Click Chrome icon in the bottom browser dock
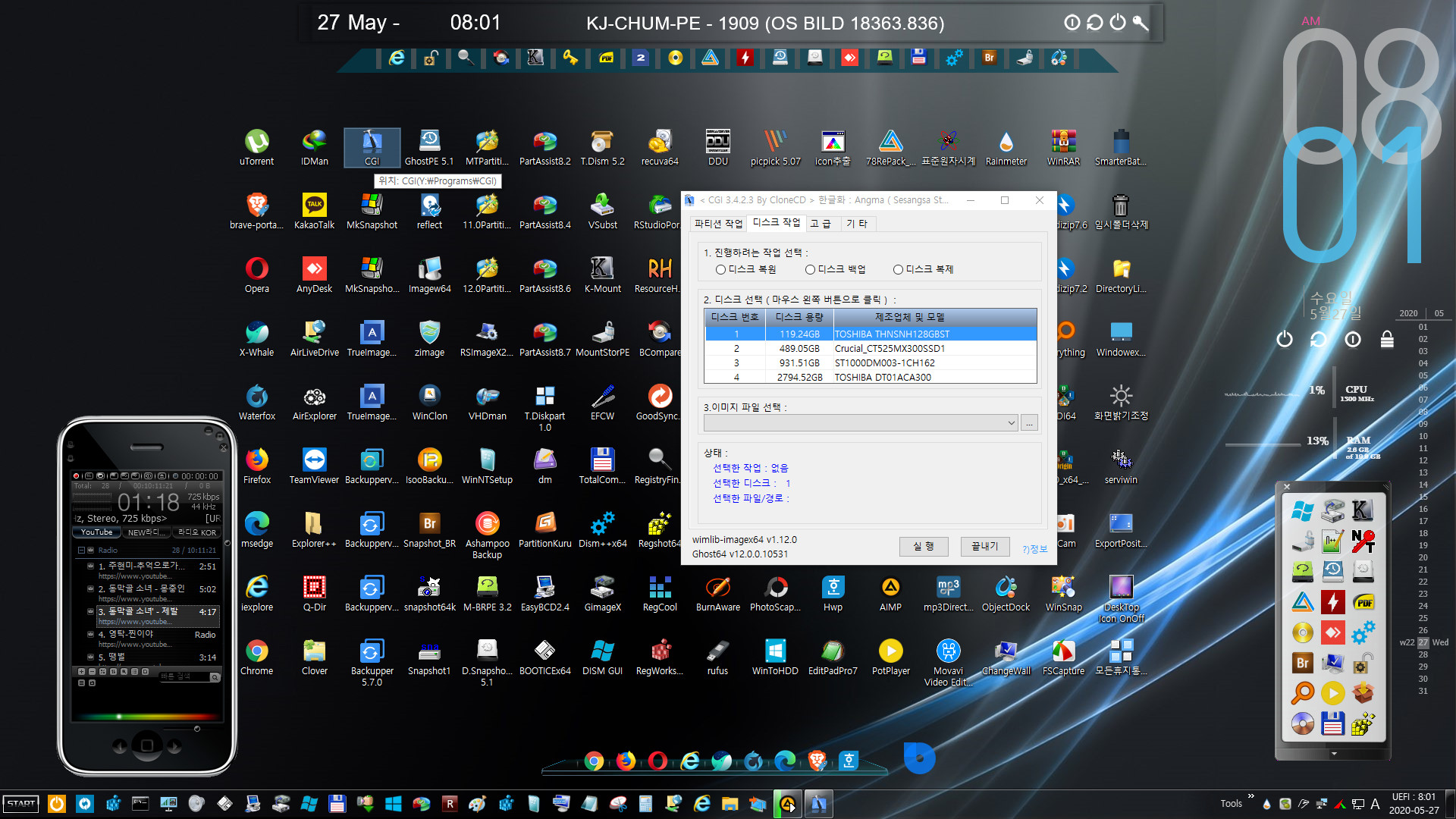 594,761
